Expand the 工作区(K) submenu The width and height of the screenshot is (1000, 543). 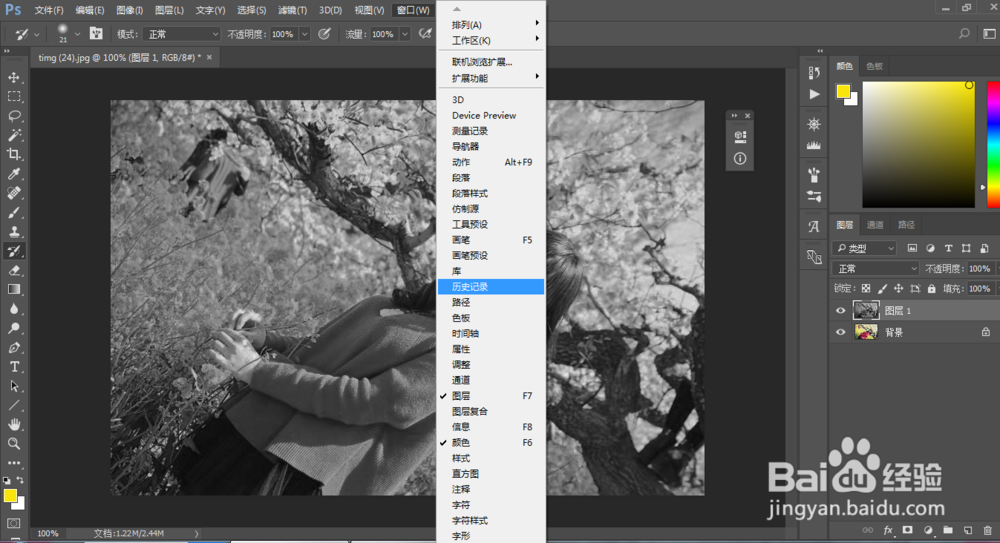(x=491, y=40)
